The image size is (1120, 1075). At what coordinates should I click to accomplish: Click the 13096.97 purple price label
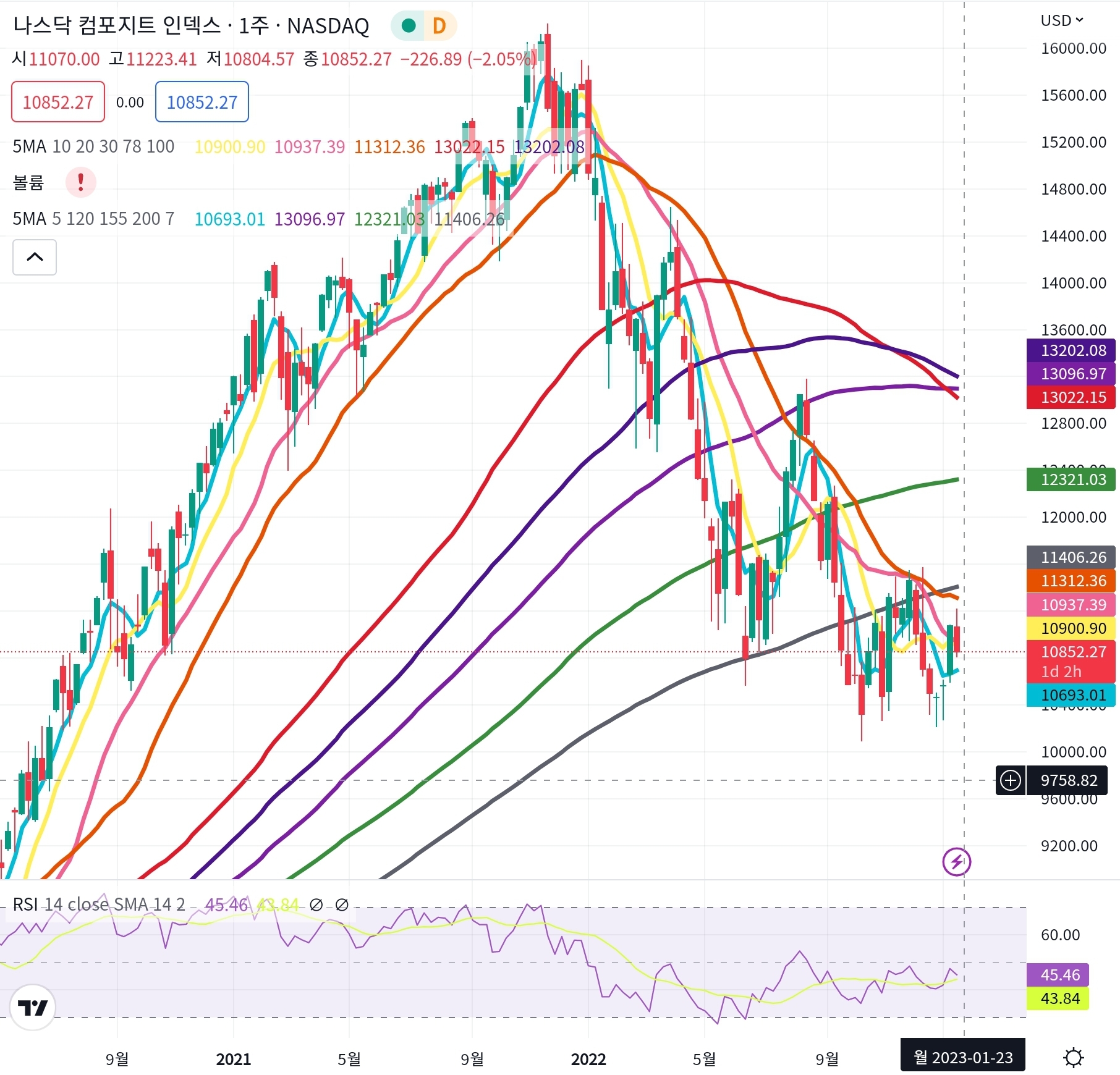click(1071, 374)
